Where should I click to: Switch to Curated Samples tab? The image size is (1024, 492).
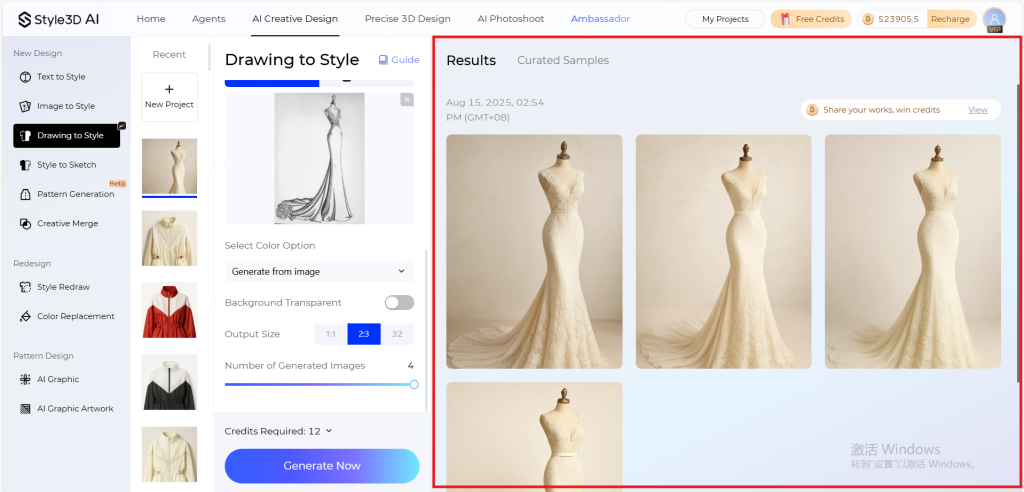(563, 61)
